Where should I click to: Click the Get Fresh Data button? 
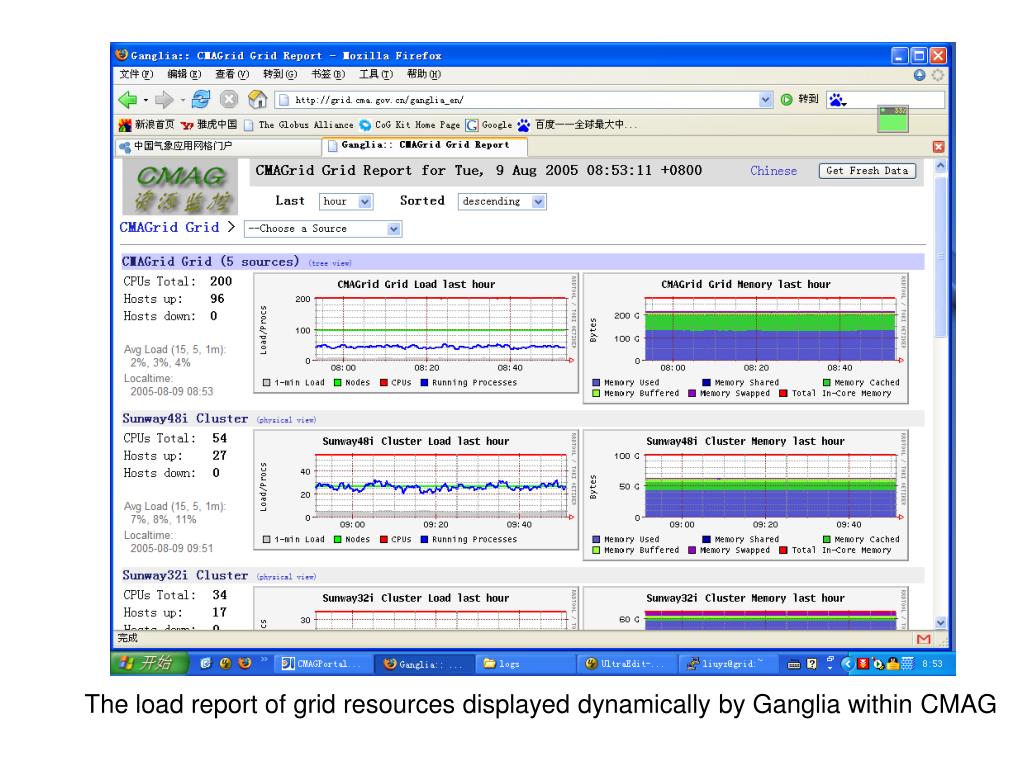coord(867,171)
